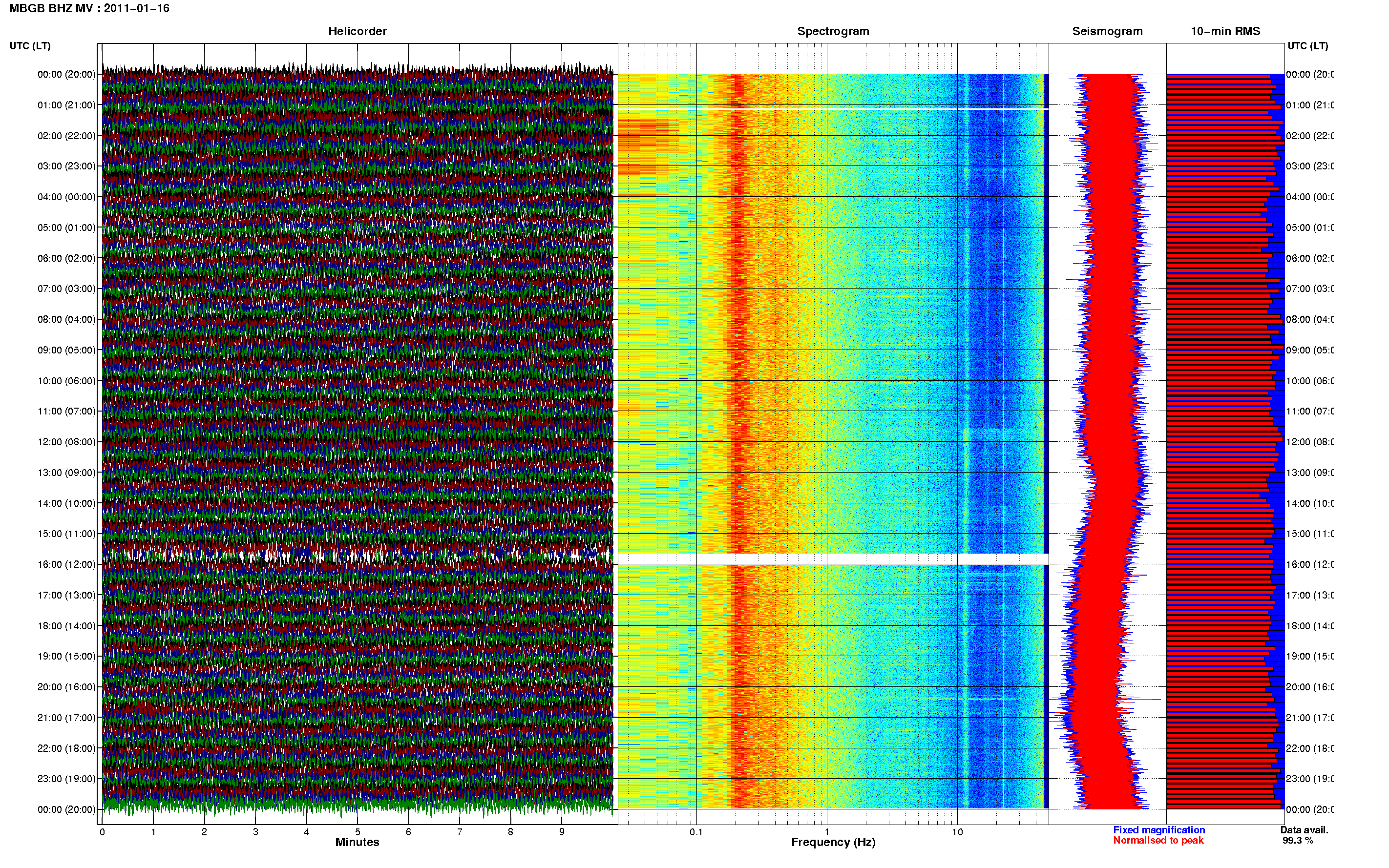Select the left '02:00 (22:00)' time label
Screen dimensions: 1389x868
click(x=66, y=136)
